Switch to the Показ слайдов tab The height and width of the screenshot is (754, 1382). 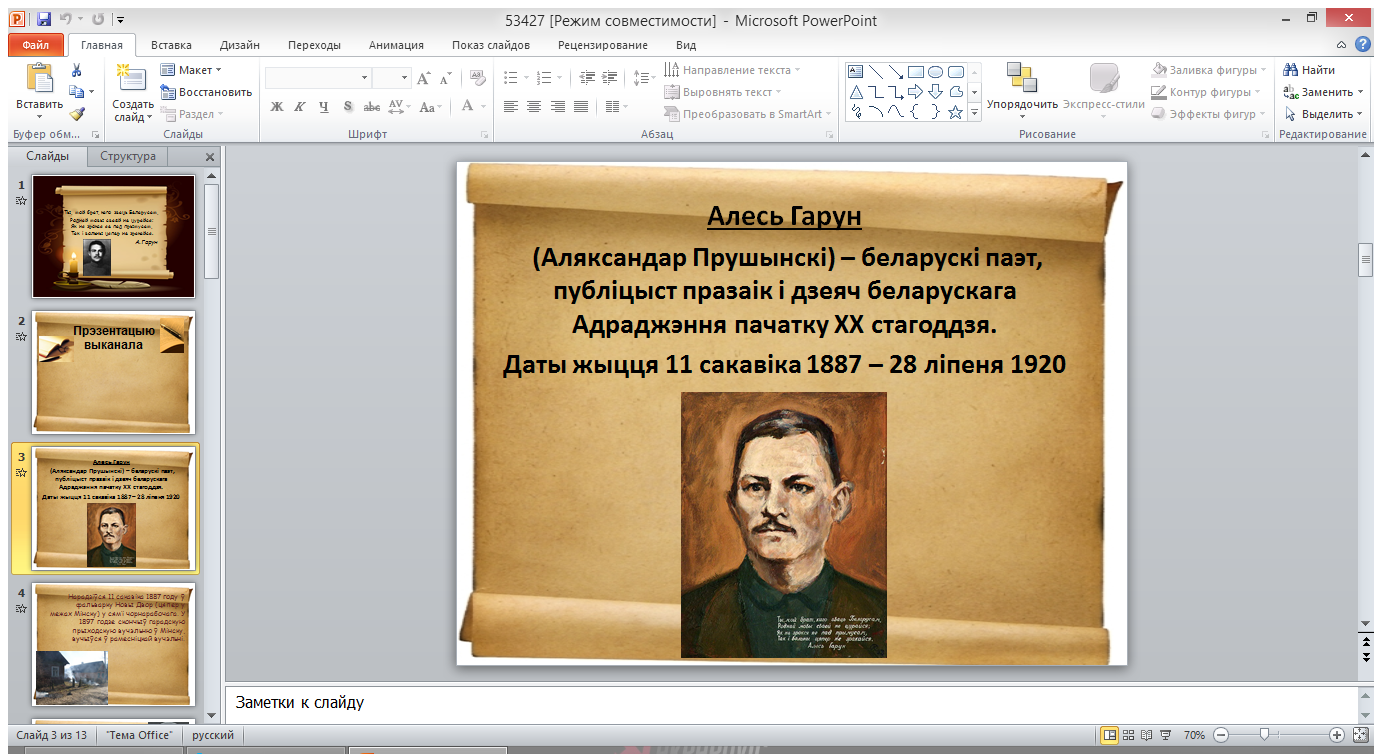[490, 45]
